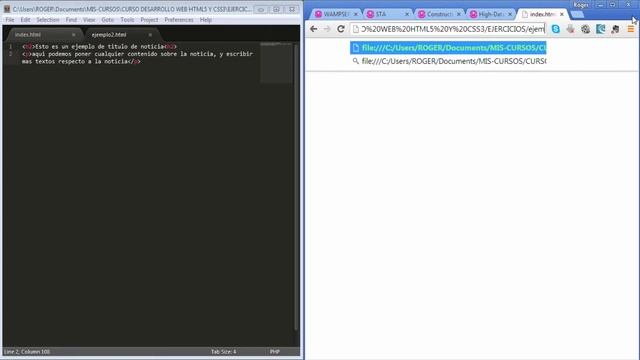
Task: Open the Help menu in Sublime Text
Action: pyautogui.click(x=206, y=20)
